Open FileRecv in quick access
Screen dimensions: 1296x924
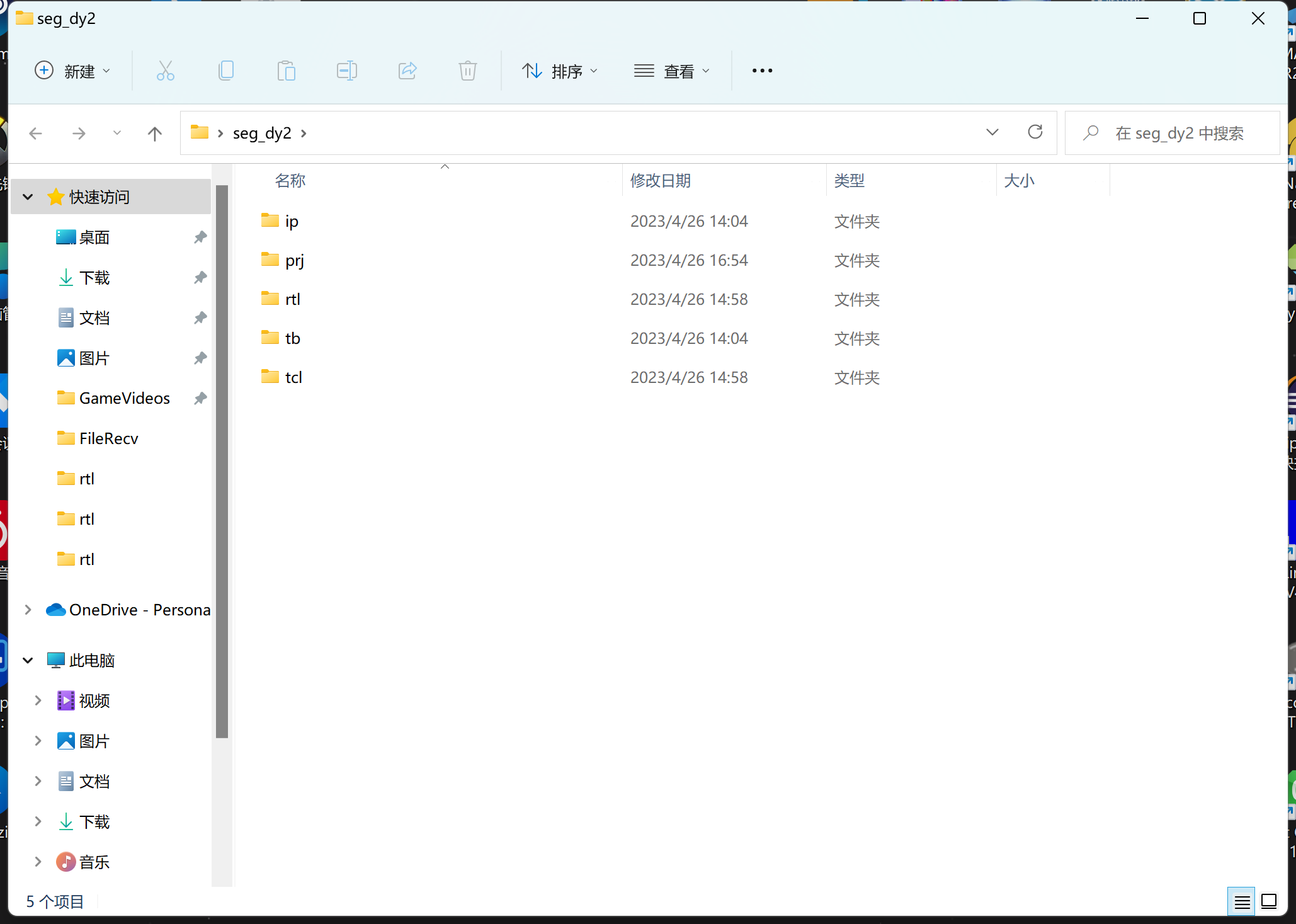tap(108, 438)
